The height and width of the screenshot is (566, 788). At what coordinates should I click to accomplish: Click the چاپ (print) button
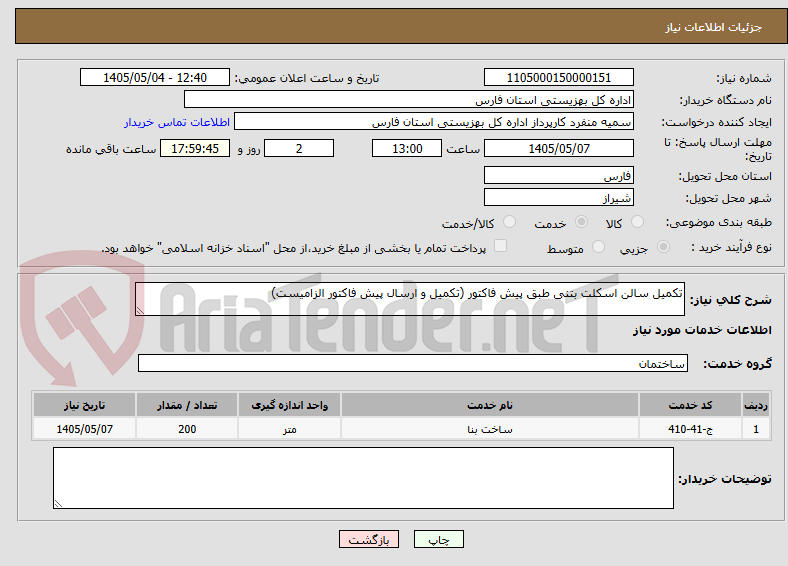coord(438,539)
